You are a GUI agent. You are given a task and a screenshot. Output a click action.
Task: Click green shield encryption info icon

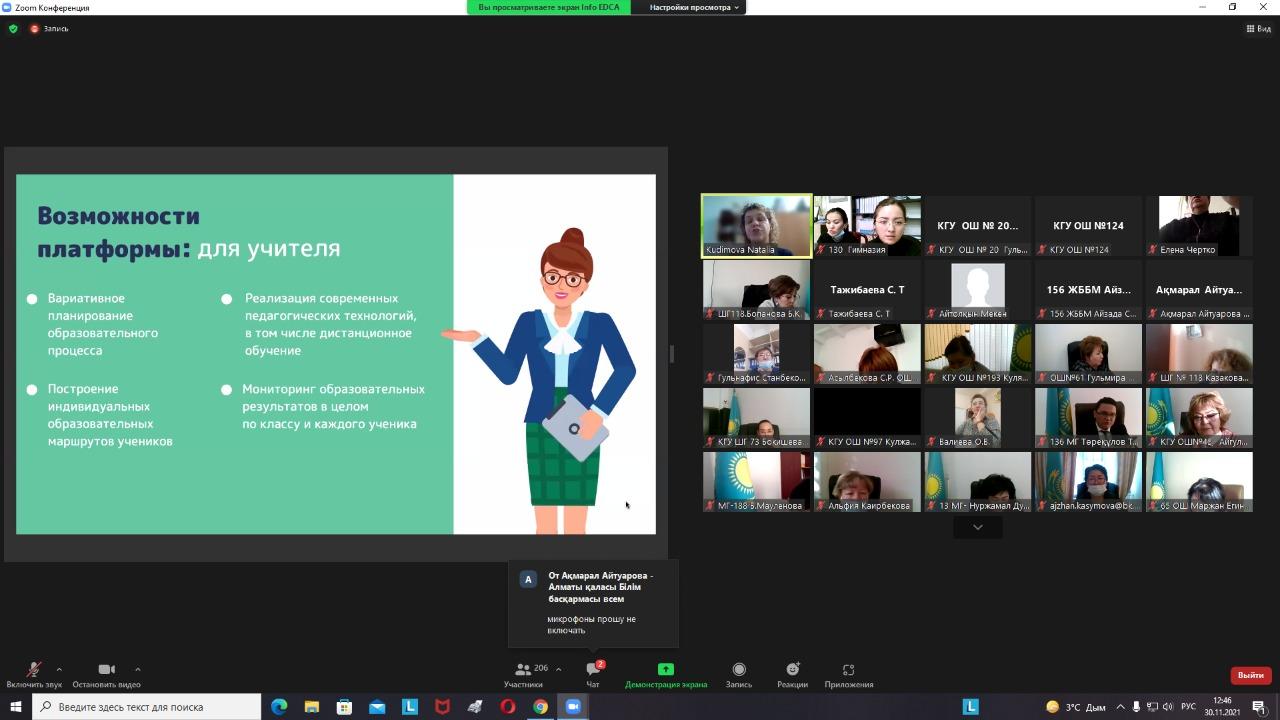(x=13, y=29)
